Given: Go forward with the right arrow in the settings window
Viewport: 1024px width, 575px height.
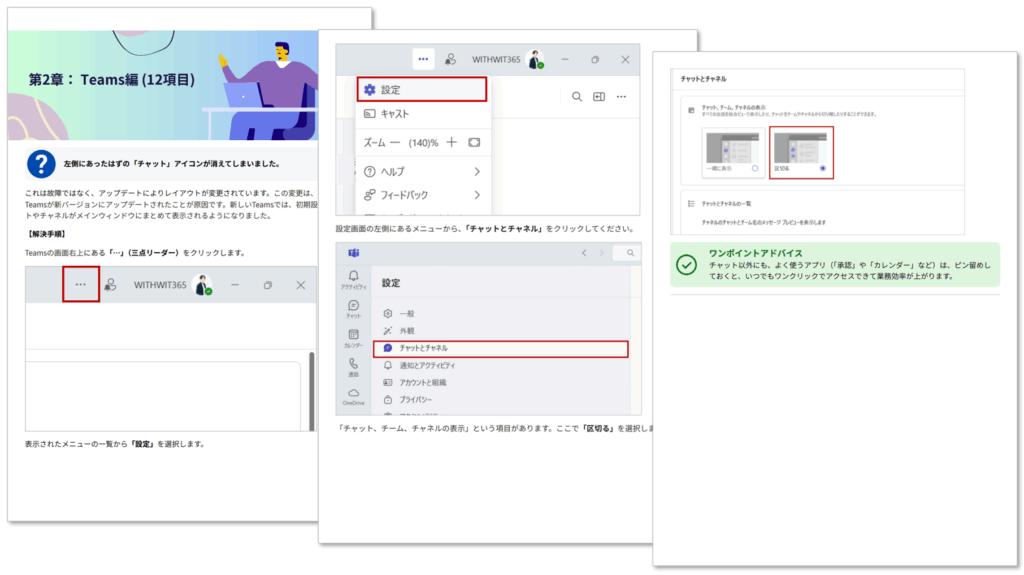Looking at the screenshot, I should [601, 253].
